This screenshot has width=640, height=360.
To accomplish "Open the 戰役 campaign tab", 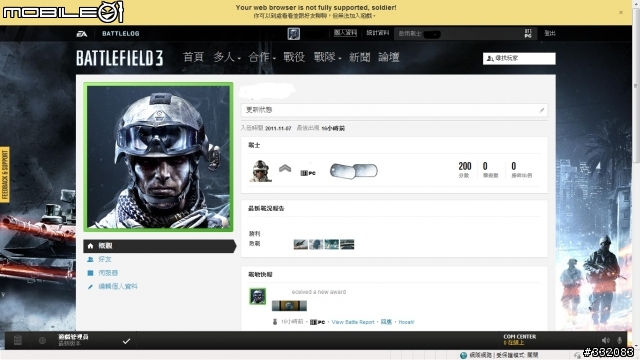I will pyautogui.click(x=294, y=57).
